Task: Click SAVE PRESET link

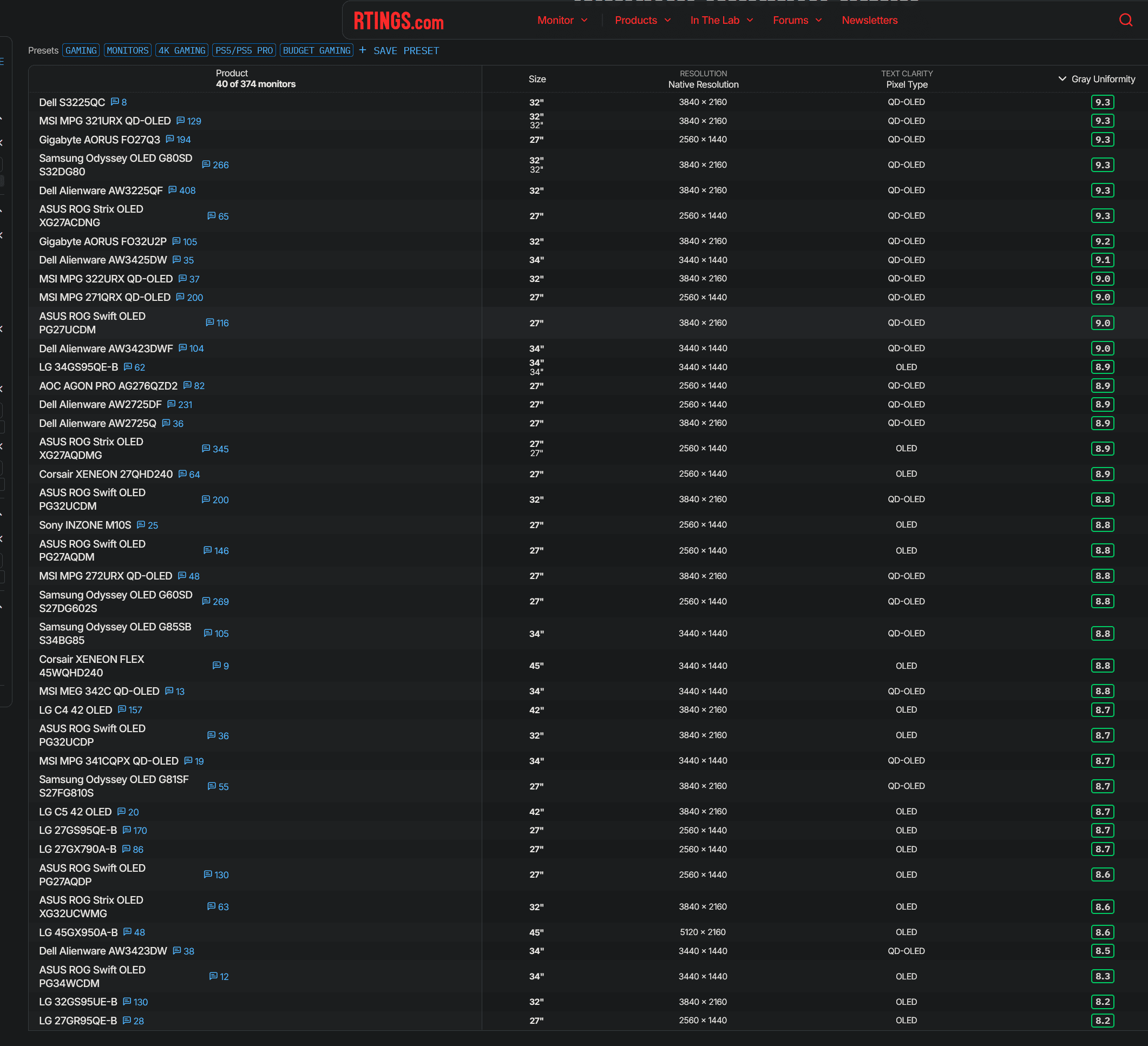Action: click(x=406, y=51)
